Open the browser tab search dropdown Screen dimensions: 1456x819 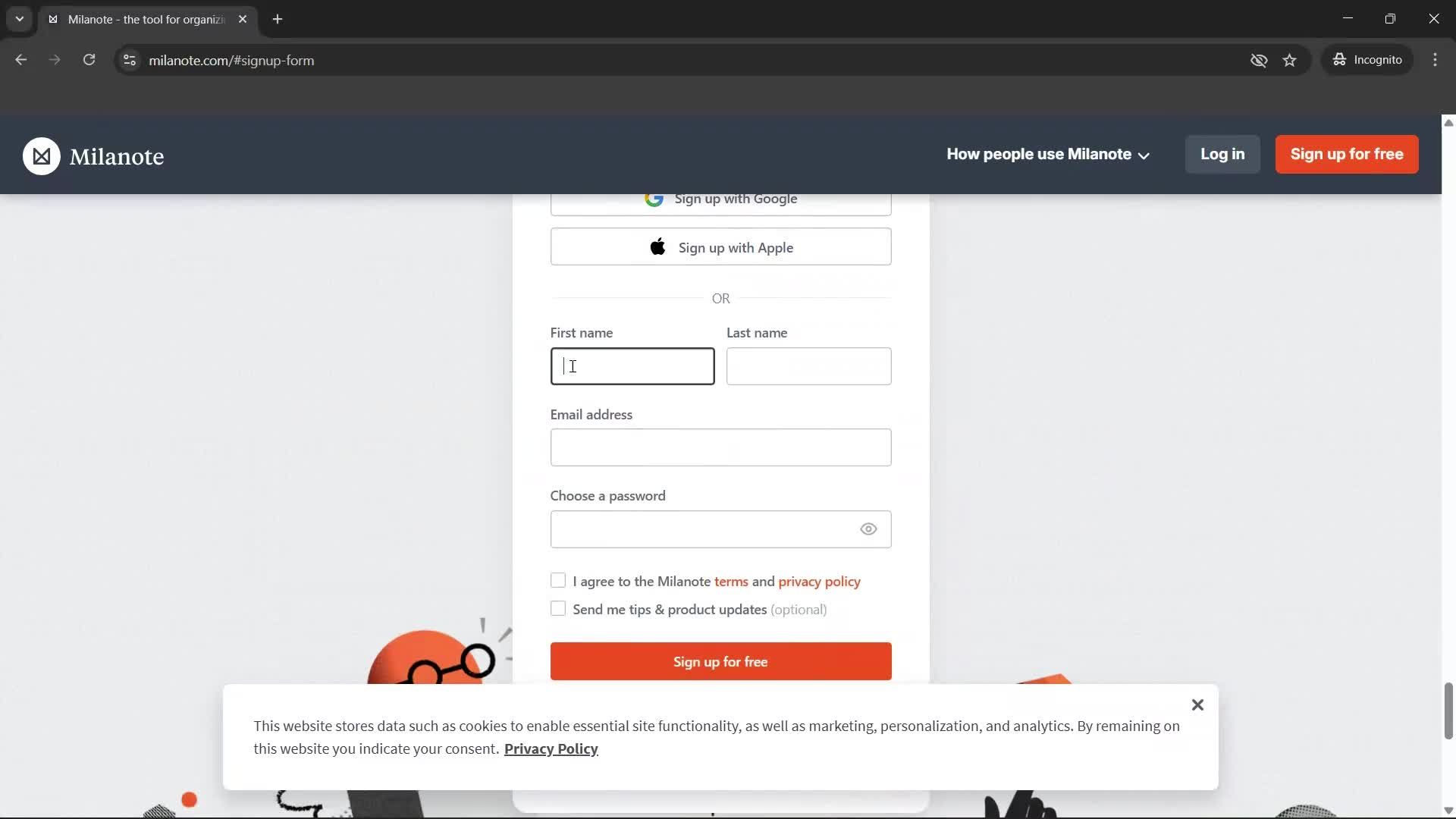19,19
